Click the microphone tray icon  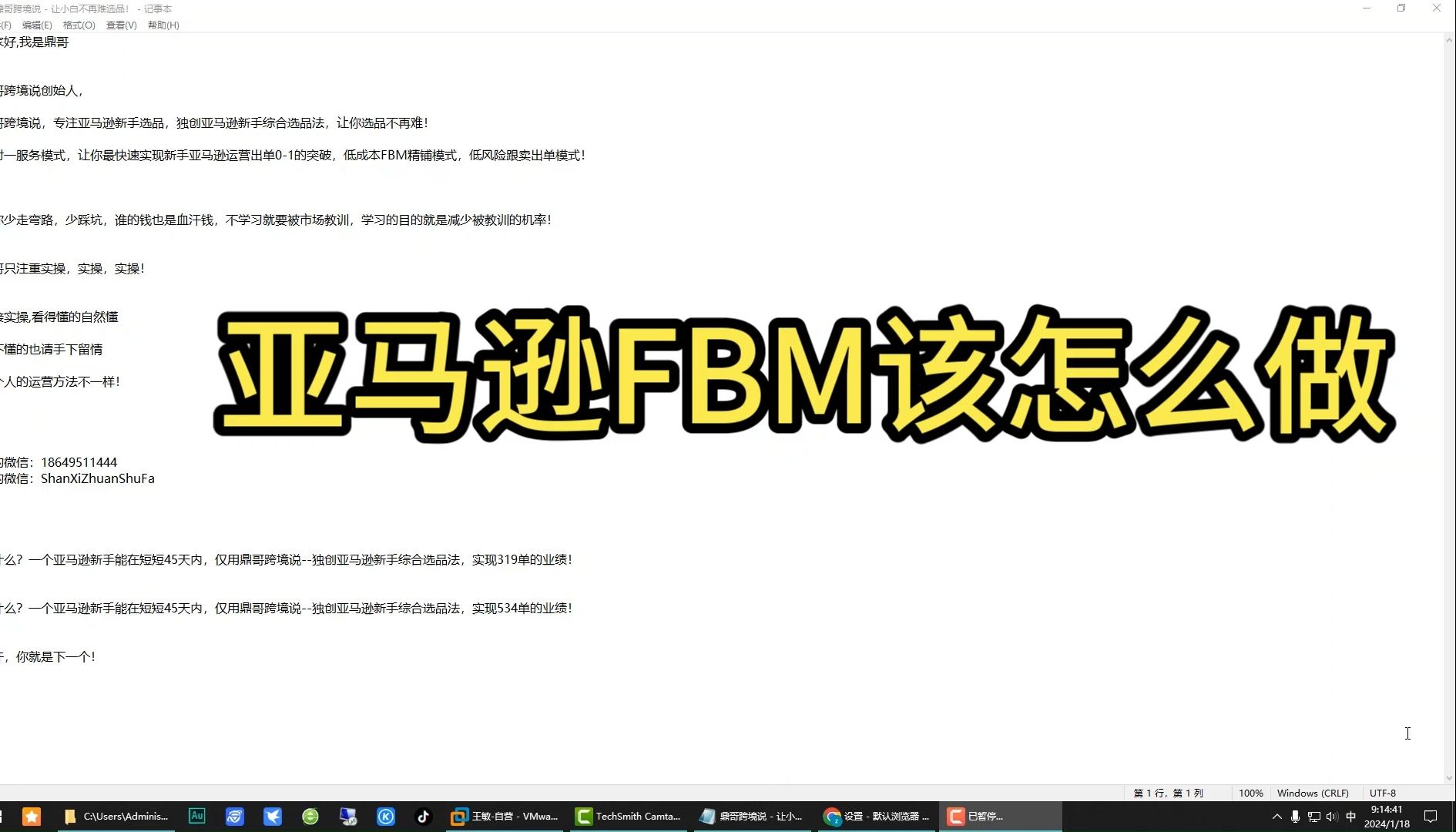1295,817
